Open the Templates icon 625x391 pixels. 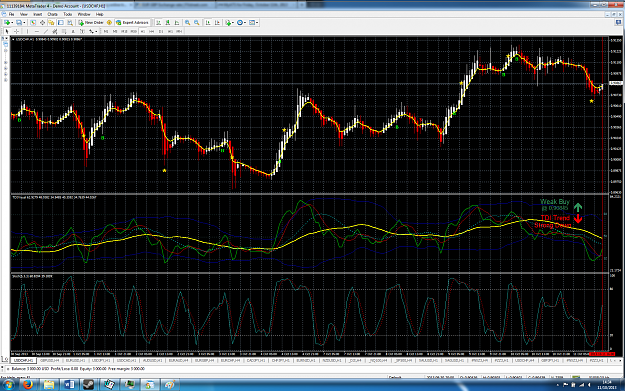252,23
